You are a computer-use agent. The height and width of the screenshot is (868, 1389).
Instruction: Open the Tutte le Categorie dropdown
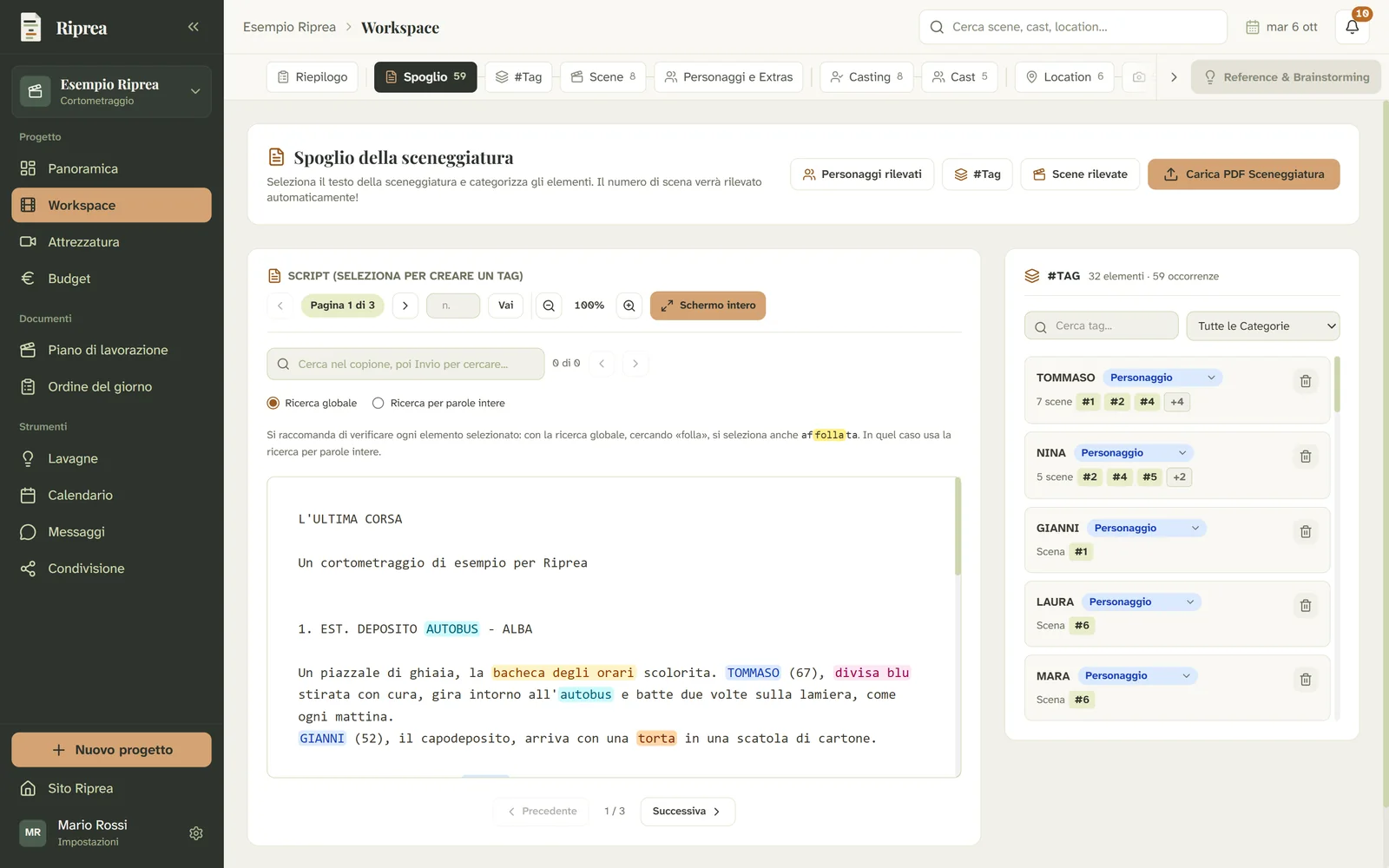pyautogui.click(x=1263, y=326)
